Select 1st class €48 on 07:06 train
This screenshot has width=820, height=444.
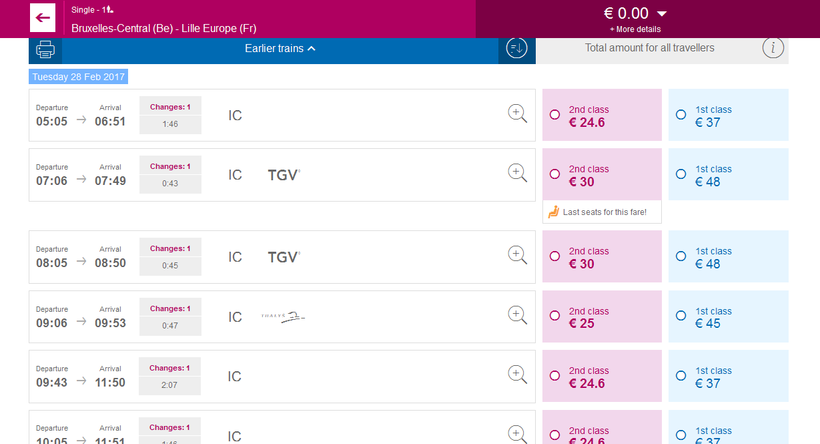681,174
